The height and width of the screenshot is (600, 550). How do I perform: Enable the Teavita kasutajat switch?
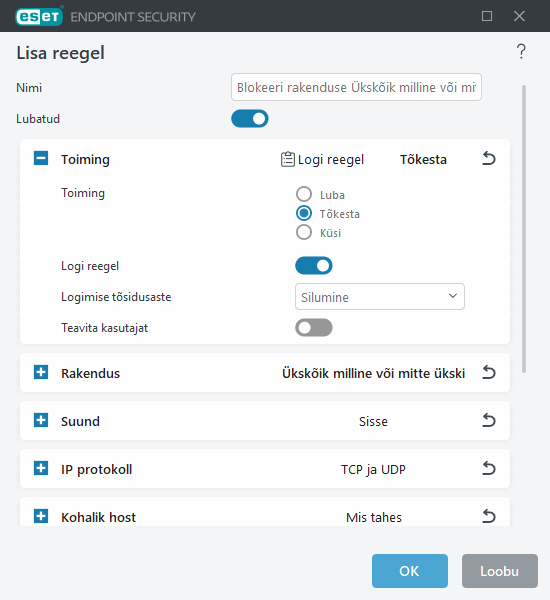pos(313,328)
